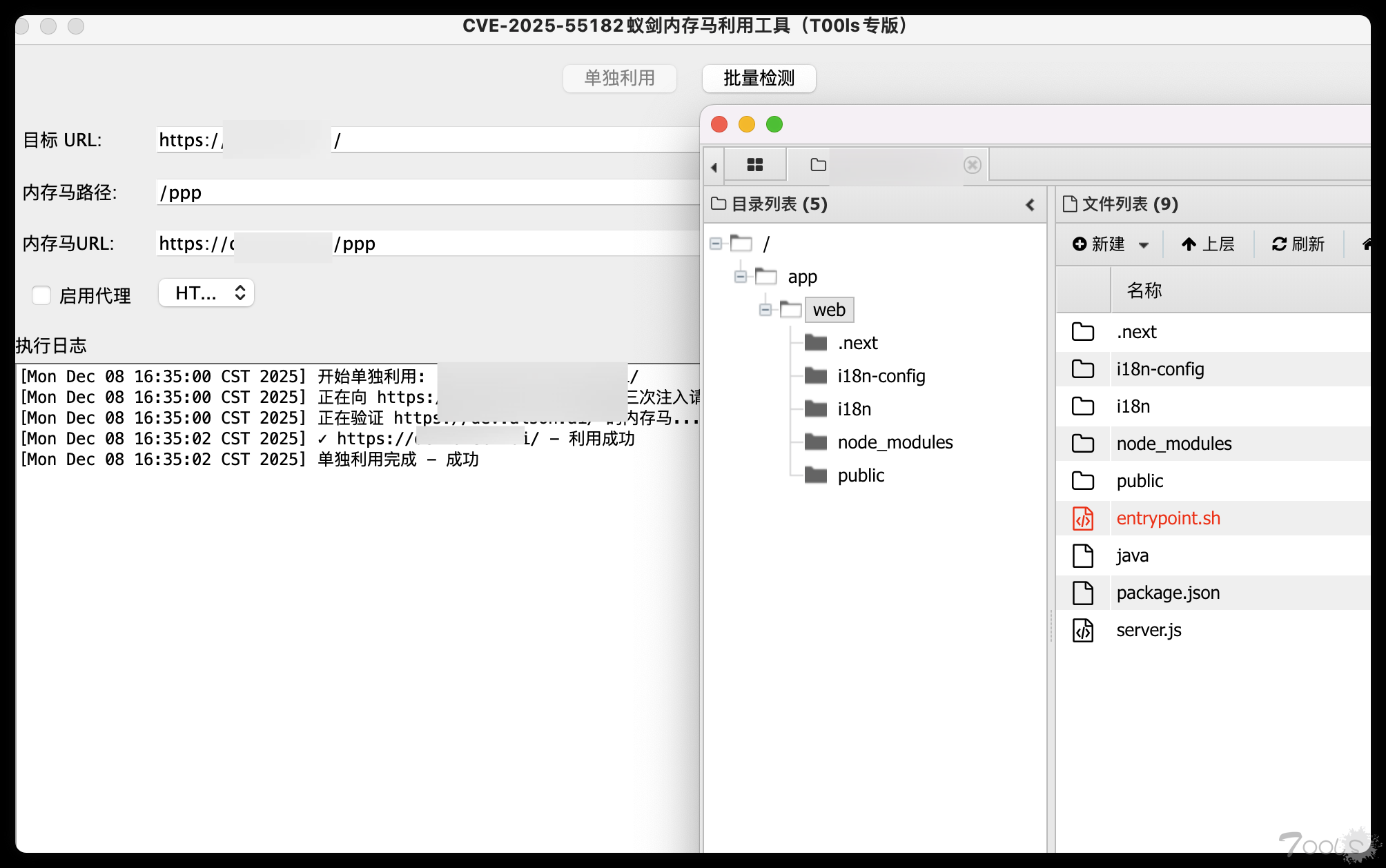Enable the 启用代理 proxy checkbox
The height and width of the screenshot is (868, 1386).
point(41,295)
